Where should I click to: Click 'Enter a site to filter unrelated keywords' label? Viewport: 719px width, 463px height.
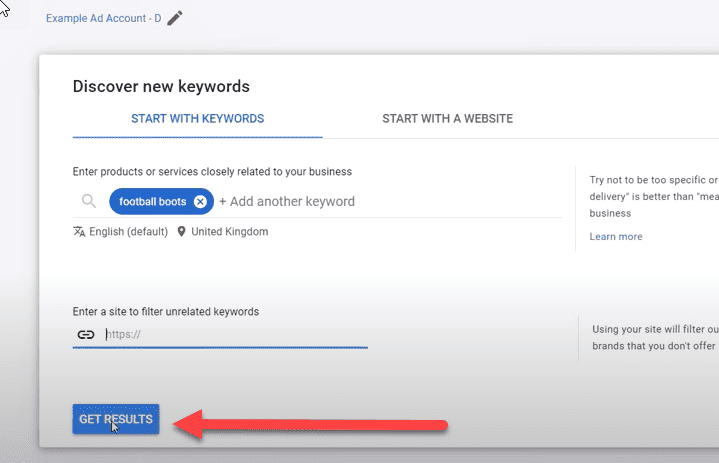click(x=166, y=312)
